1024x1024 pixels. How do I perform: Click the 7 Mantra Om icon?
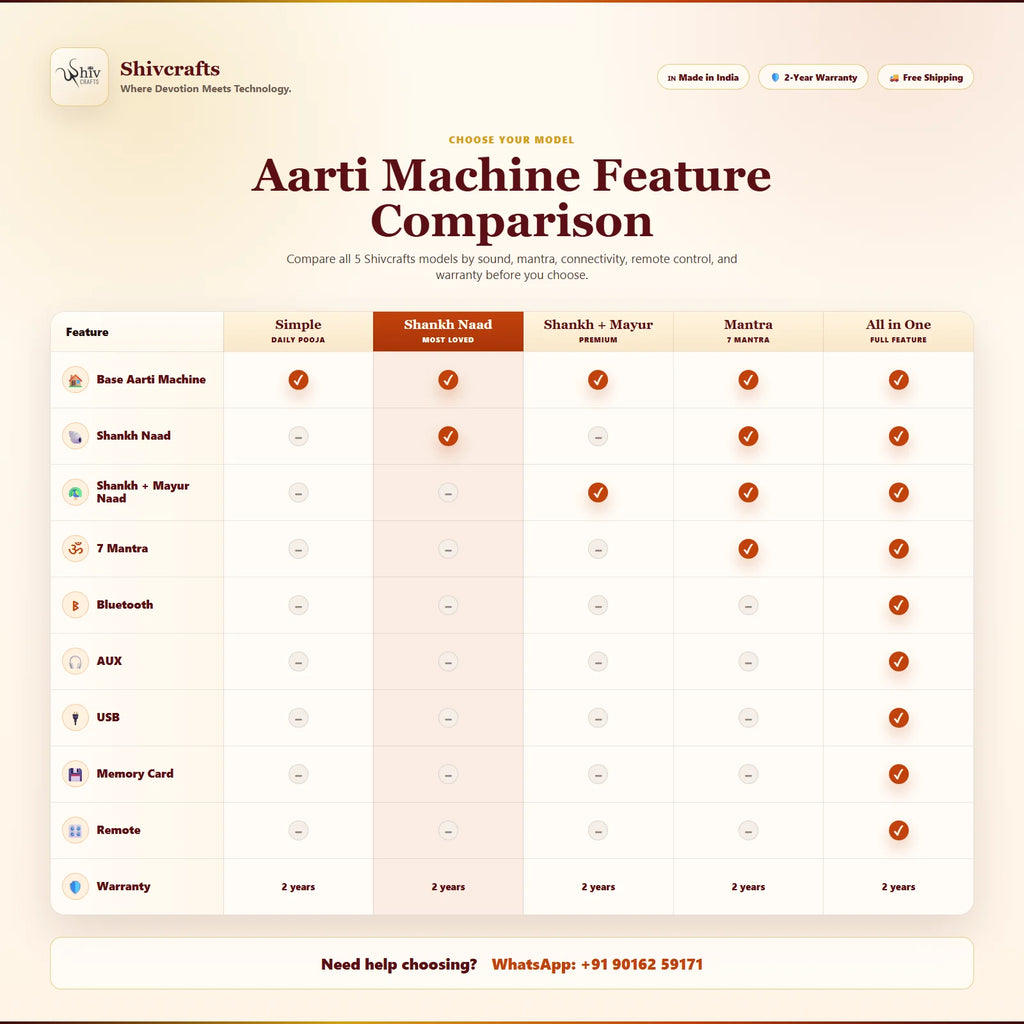[x=75, y=549]
